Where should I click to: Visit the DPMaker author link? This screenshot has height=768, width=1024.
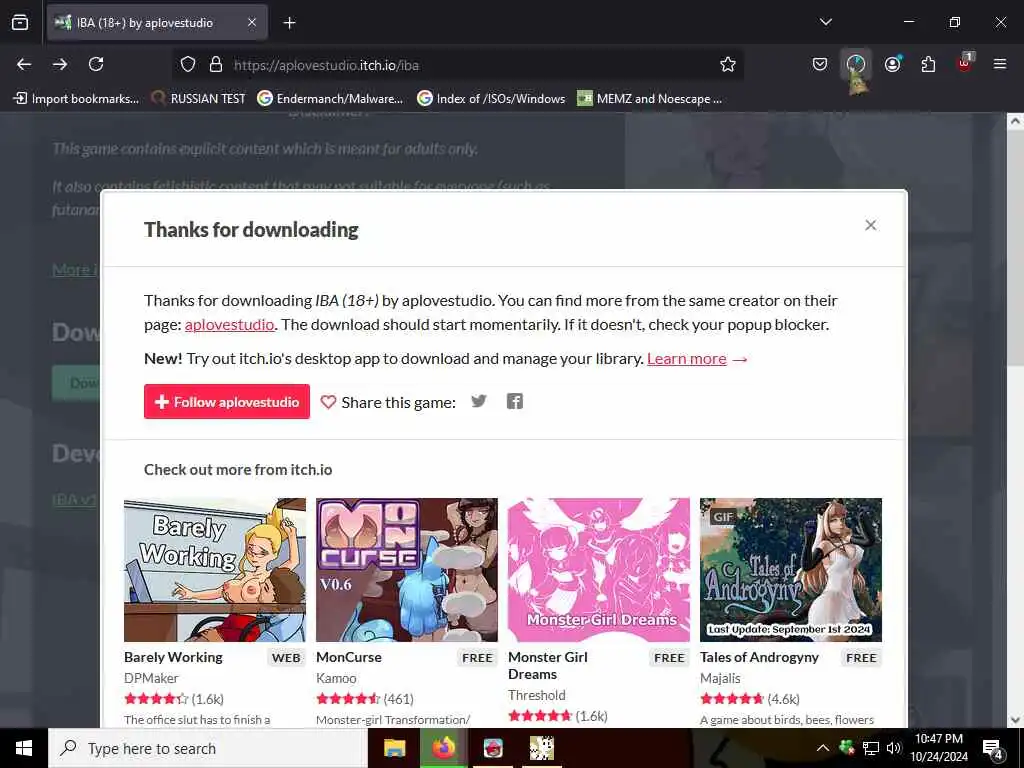pyautogui.click(x=151, y=678)
